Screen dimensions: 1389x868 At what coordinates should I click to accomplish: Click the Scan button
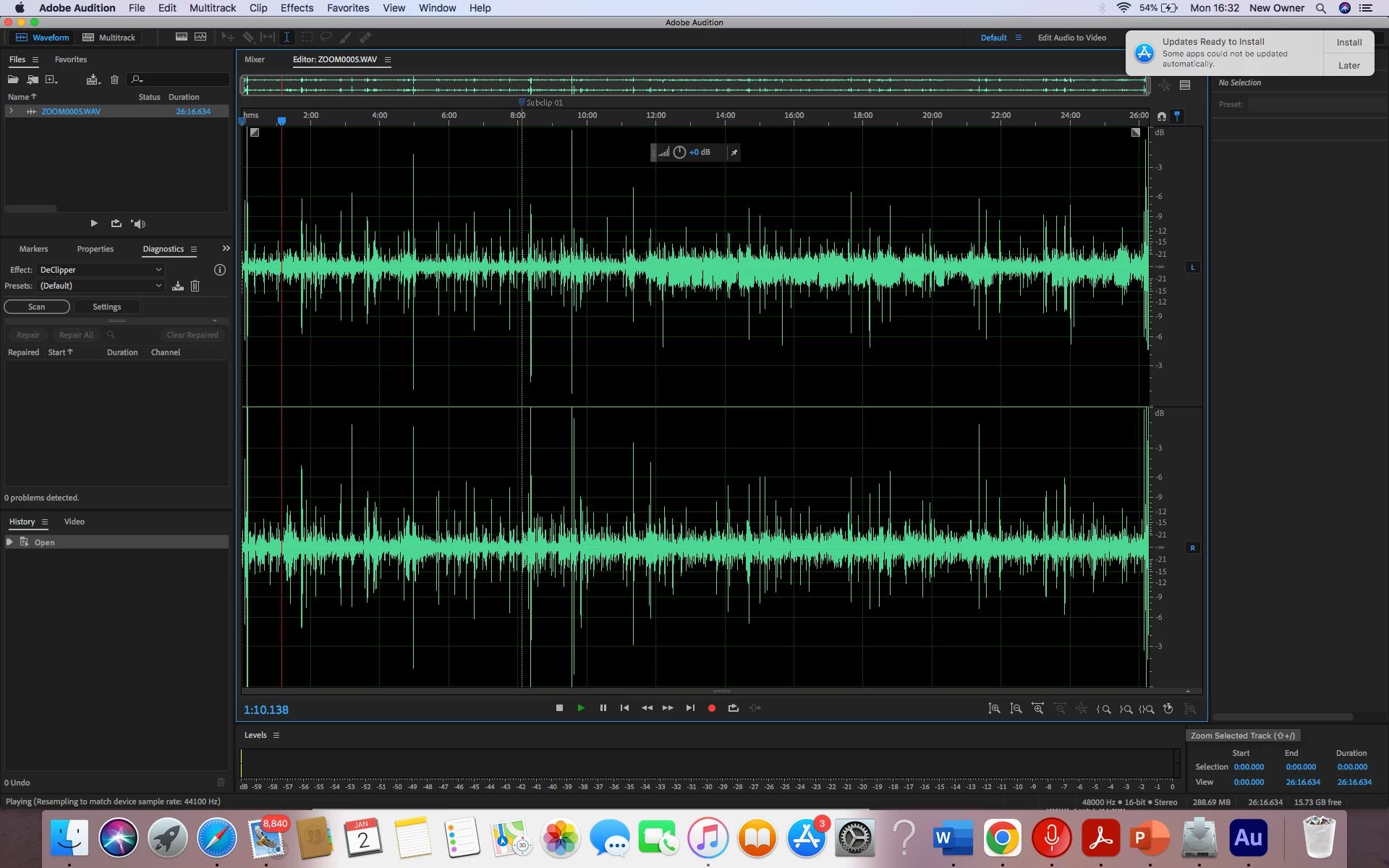click(37, 307)
